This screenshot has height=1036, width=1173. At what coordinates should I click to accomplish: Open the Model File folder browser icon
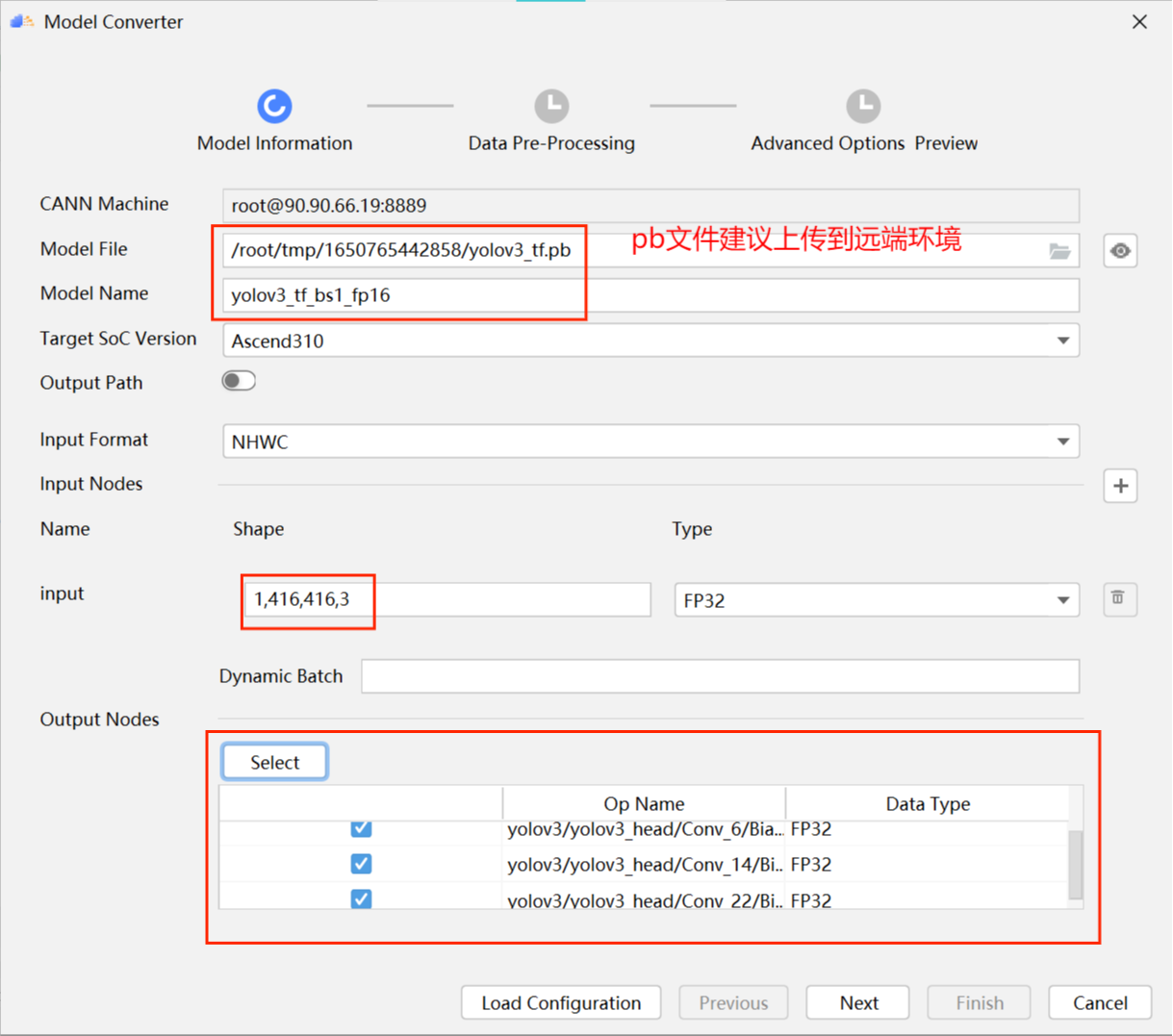1061,250
